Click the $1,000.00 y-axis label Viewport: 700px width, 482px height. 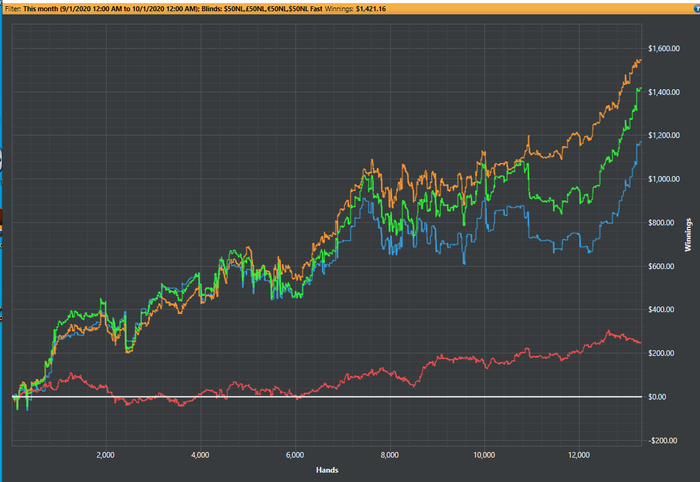[664, 179]
